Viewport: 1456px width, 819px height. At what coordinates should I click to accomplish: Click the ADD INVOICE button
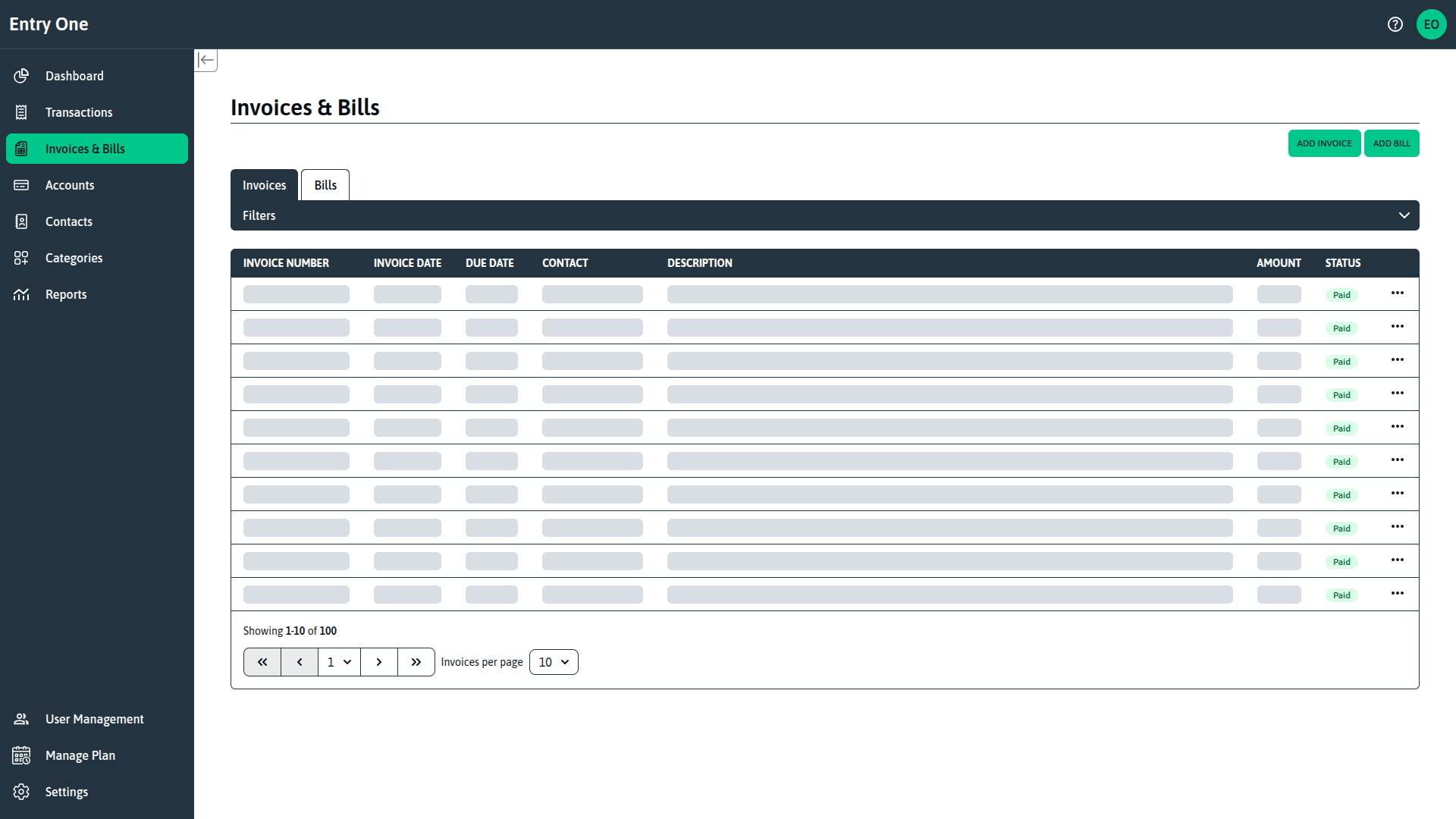click(x=1324, y=143)
